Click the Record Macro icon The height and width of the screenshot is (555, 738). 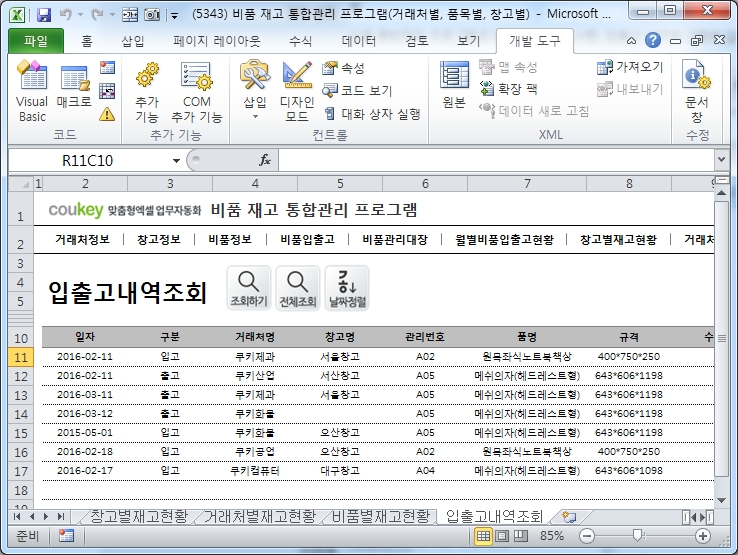coord(107,68)
